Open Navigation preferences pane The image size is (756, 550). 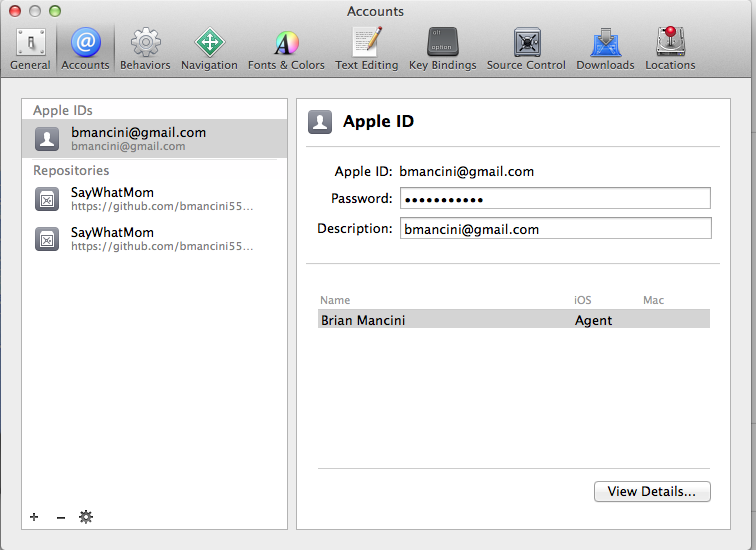209,49
